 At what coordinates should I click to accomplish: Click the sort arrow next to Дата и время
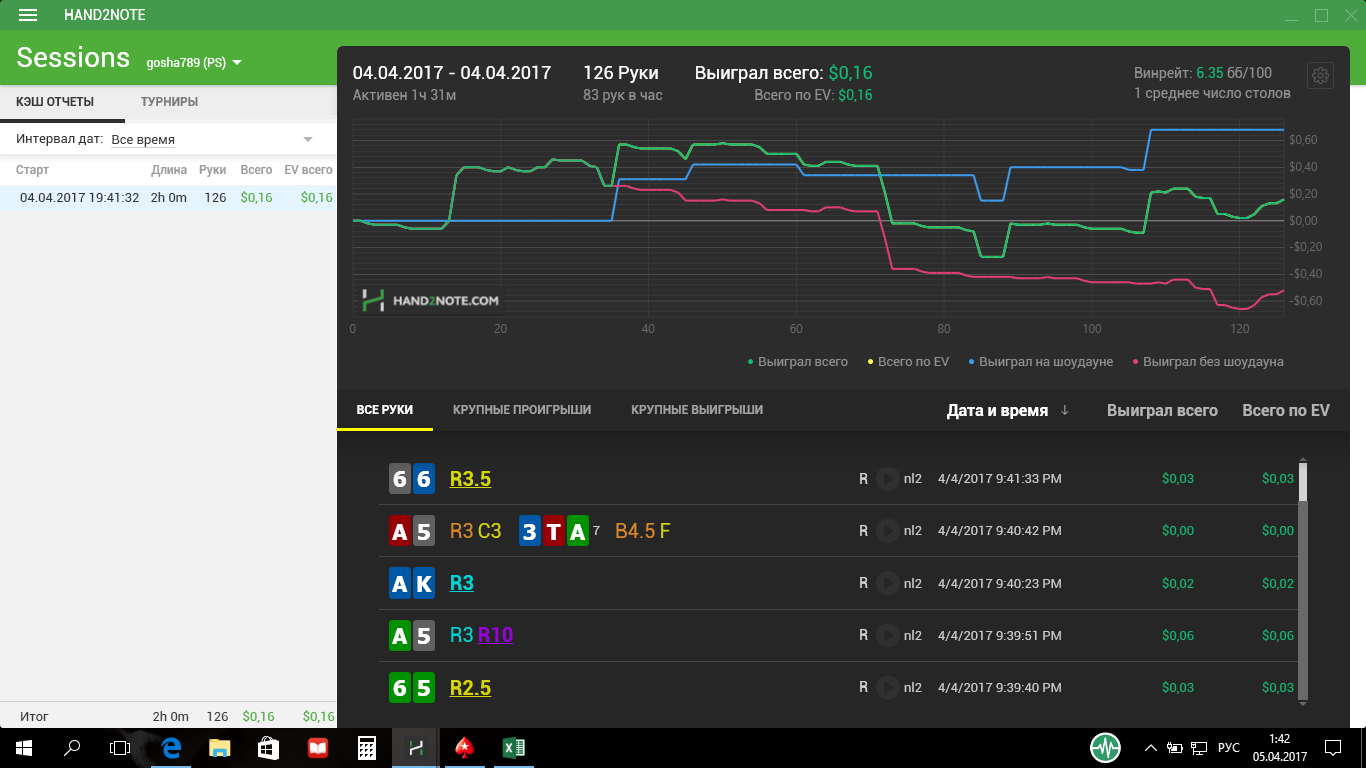(x=1065, y=410)
